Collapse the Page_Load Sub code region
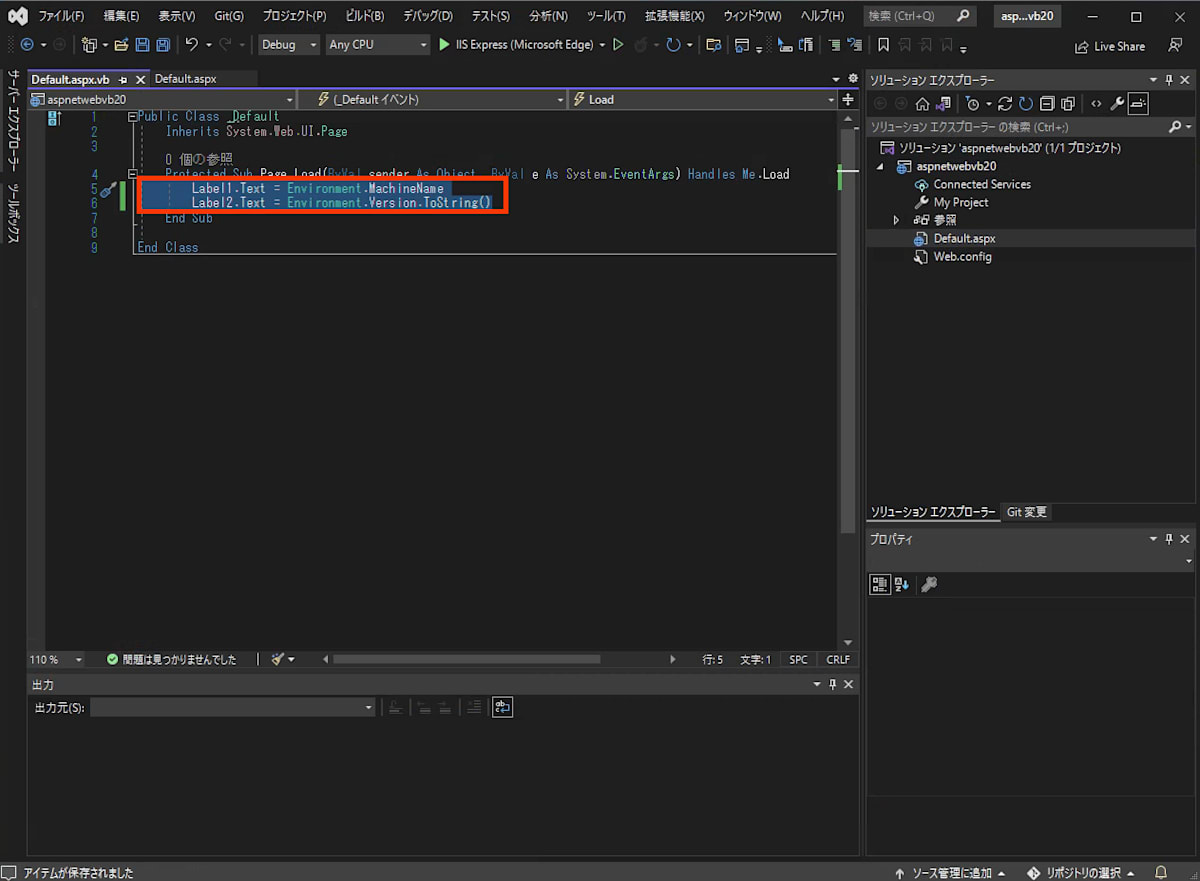Screen dimensions: 1200x881 click(132, 174)
